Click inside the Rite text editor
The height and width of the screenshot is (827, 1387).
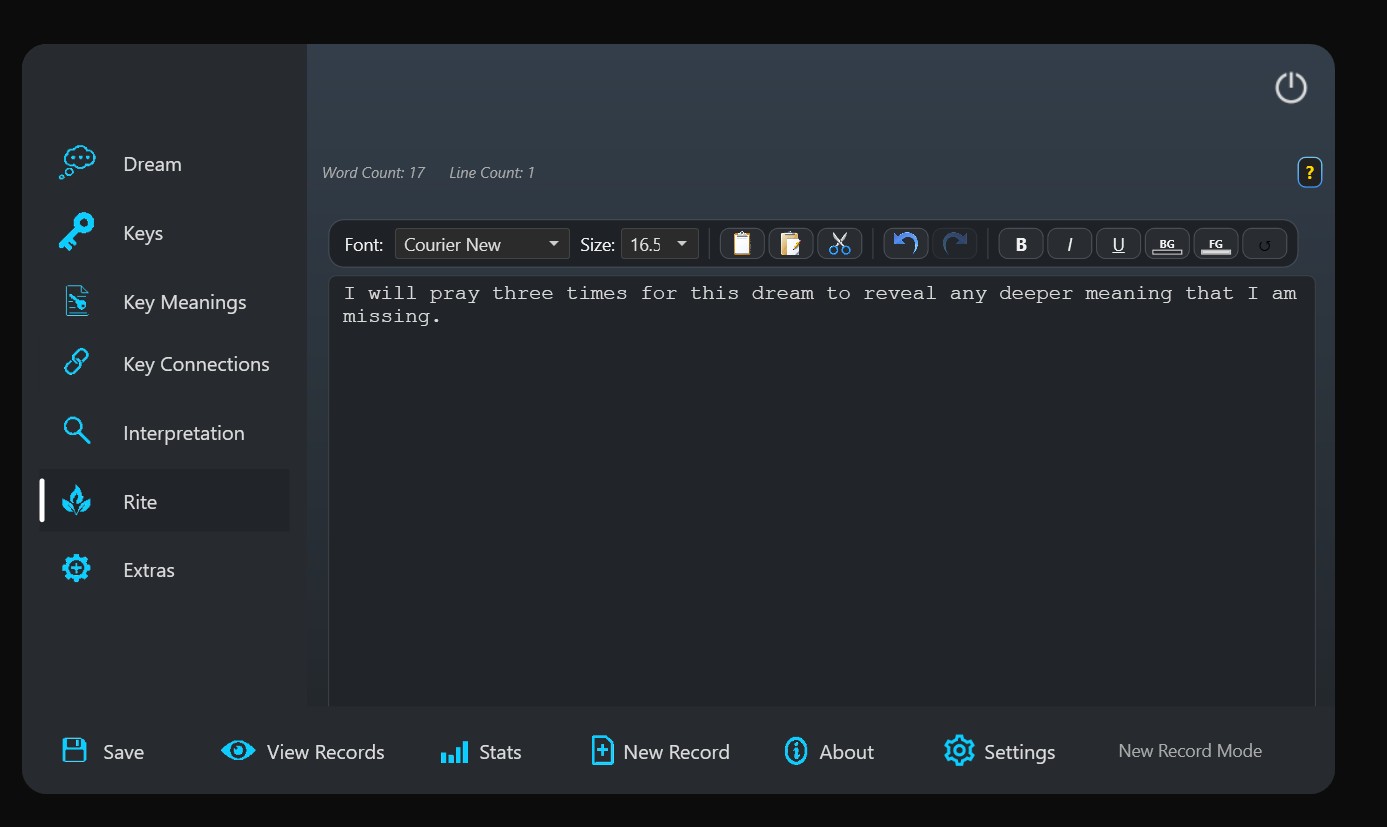click(822, 492)
